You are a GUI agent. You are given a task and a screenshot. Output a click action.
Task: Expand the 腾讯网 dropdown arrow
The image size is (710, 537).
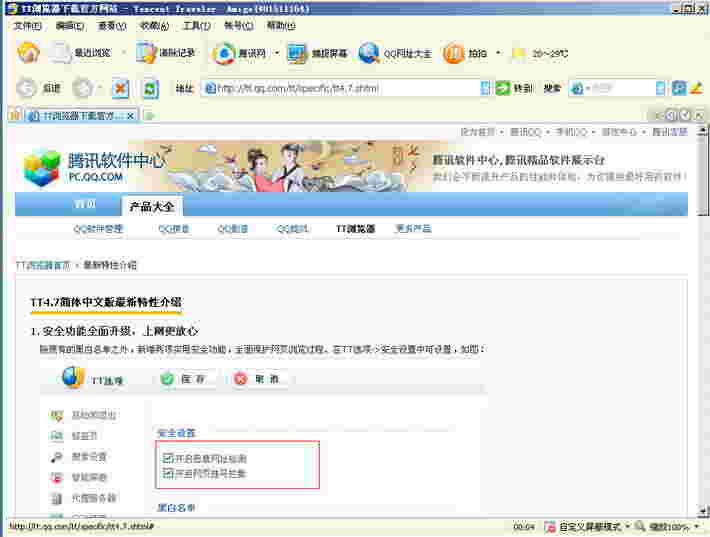click(x=277, y=53)
